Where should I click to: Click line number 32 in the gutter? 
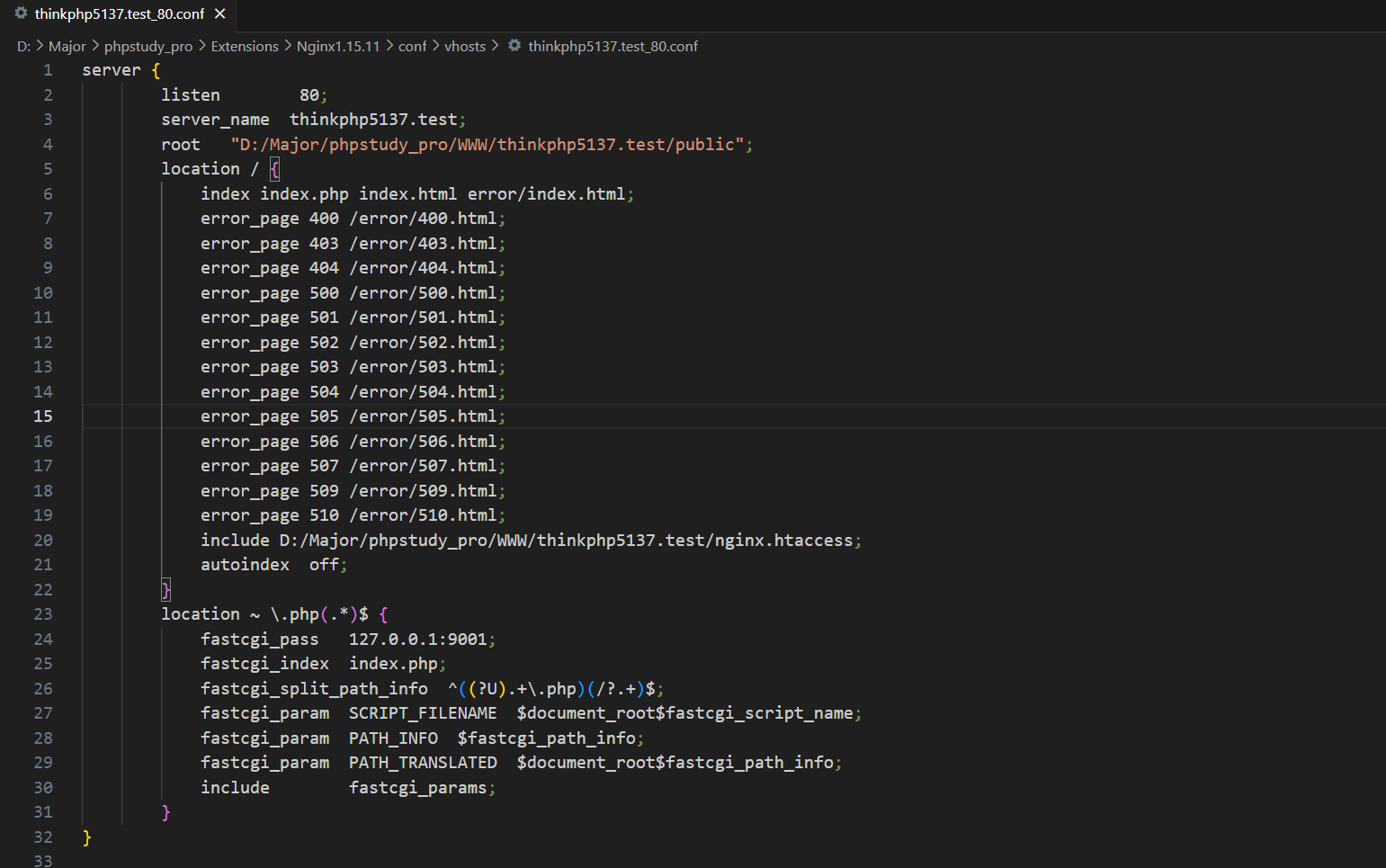43,837
